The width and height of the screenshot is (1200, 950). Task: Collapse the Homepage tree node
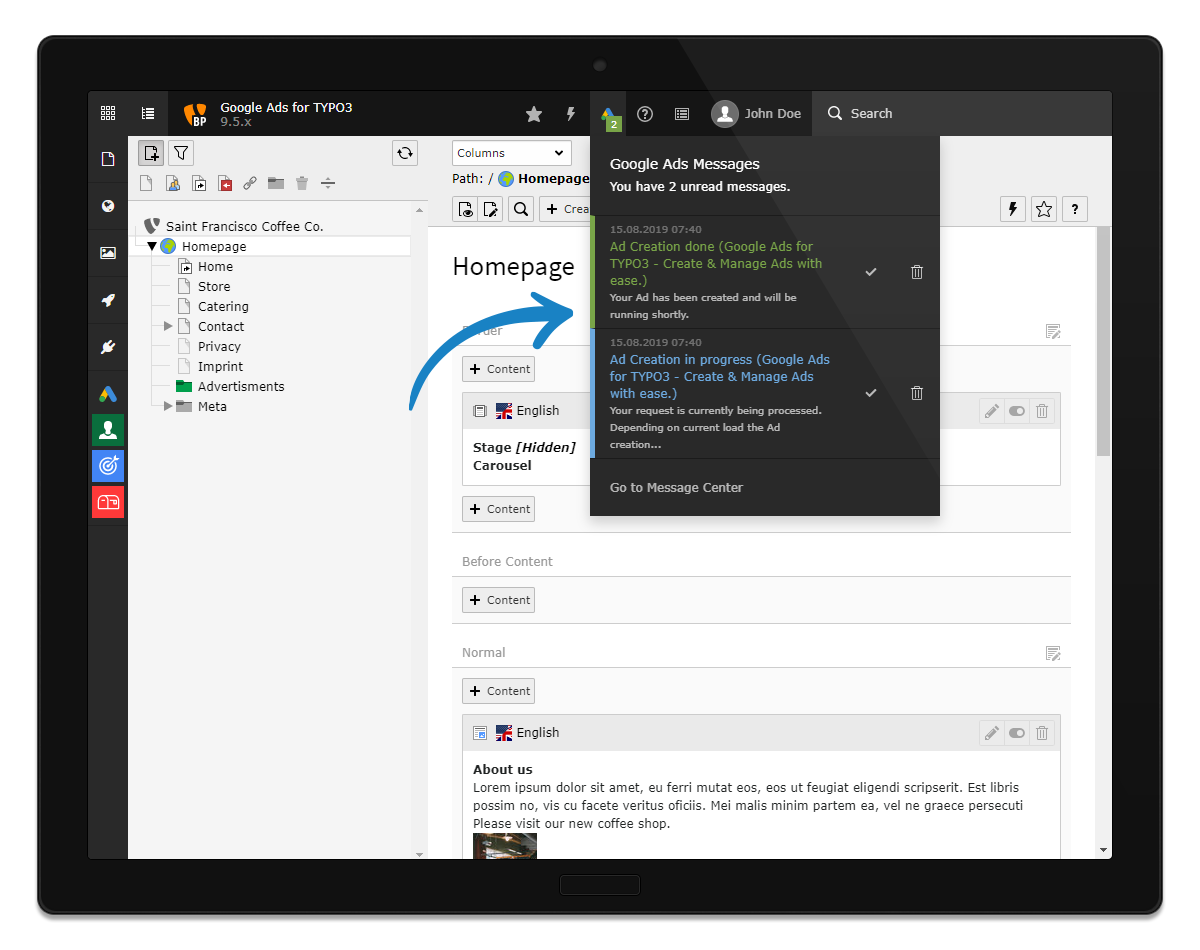click(152, 246)
